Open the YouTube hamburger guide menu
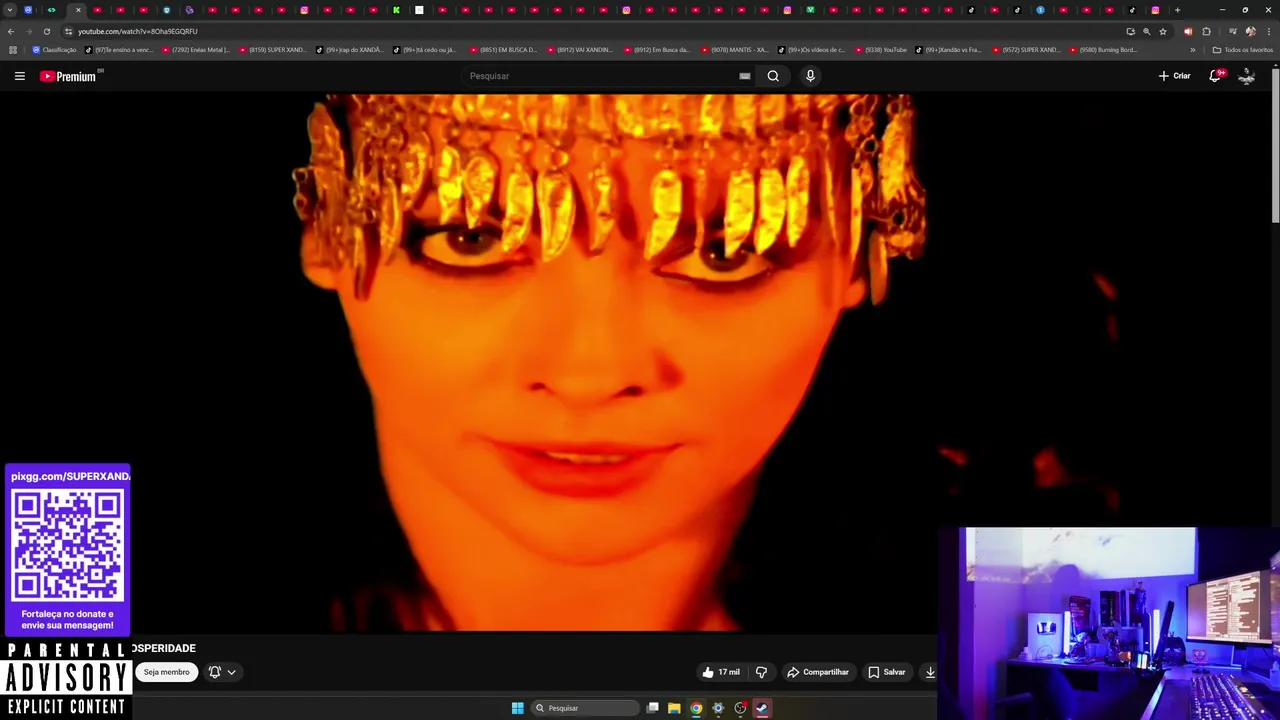 tap(19, 76)
